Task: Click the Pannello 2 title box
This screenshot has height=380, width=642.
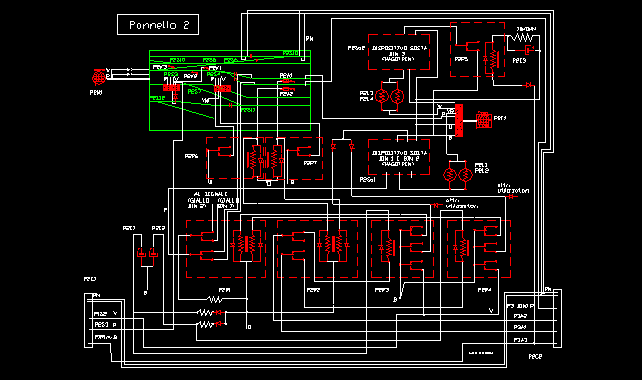Action: [x=158, y=25]
